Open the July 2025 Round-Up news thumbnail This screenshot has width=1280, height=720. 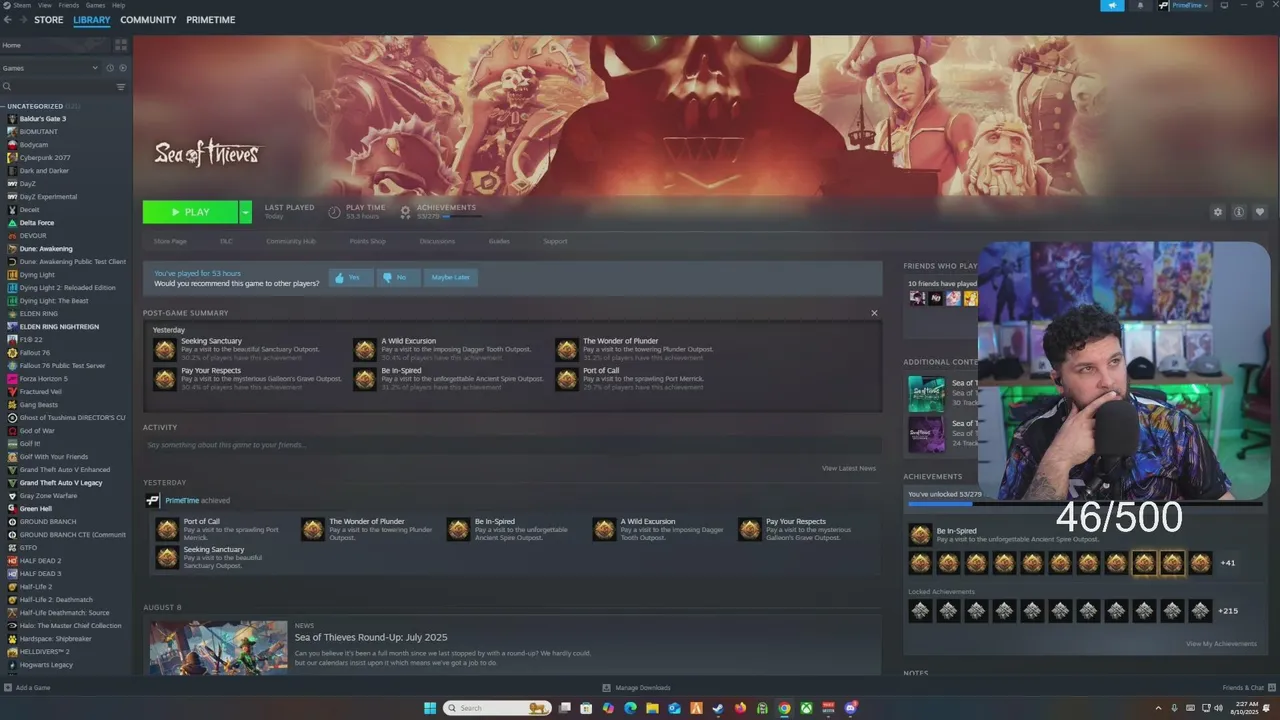[x=218, y=648]
